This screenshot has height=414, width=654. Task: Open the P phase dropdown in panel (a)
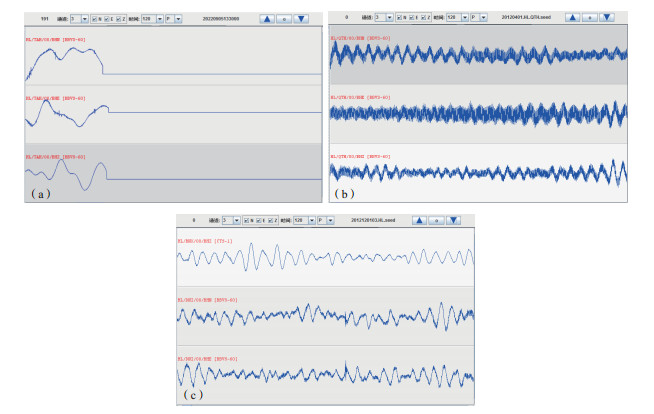click(x=175, y=19)
